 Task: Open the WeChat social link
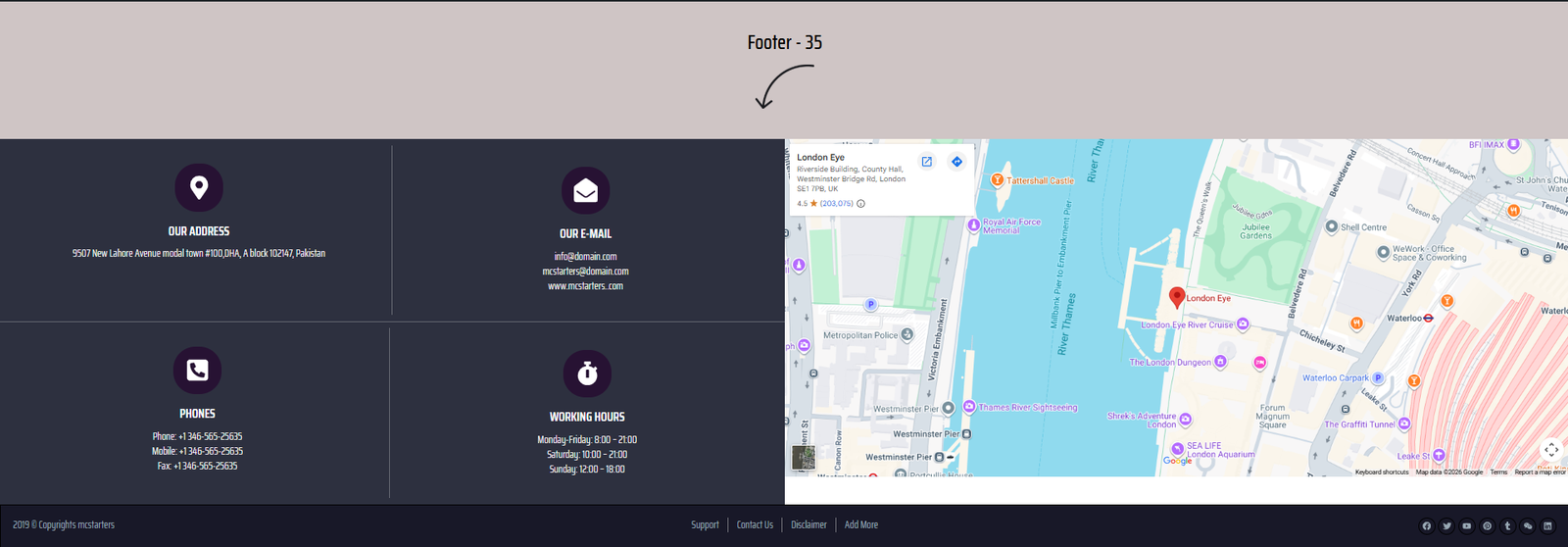1528,526
